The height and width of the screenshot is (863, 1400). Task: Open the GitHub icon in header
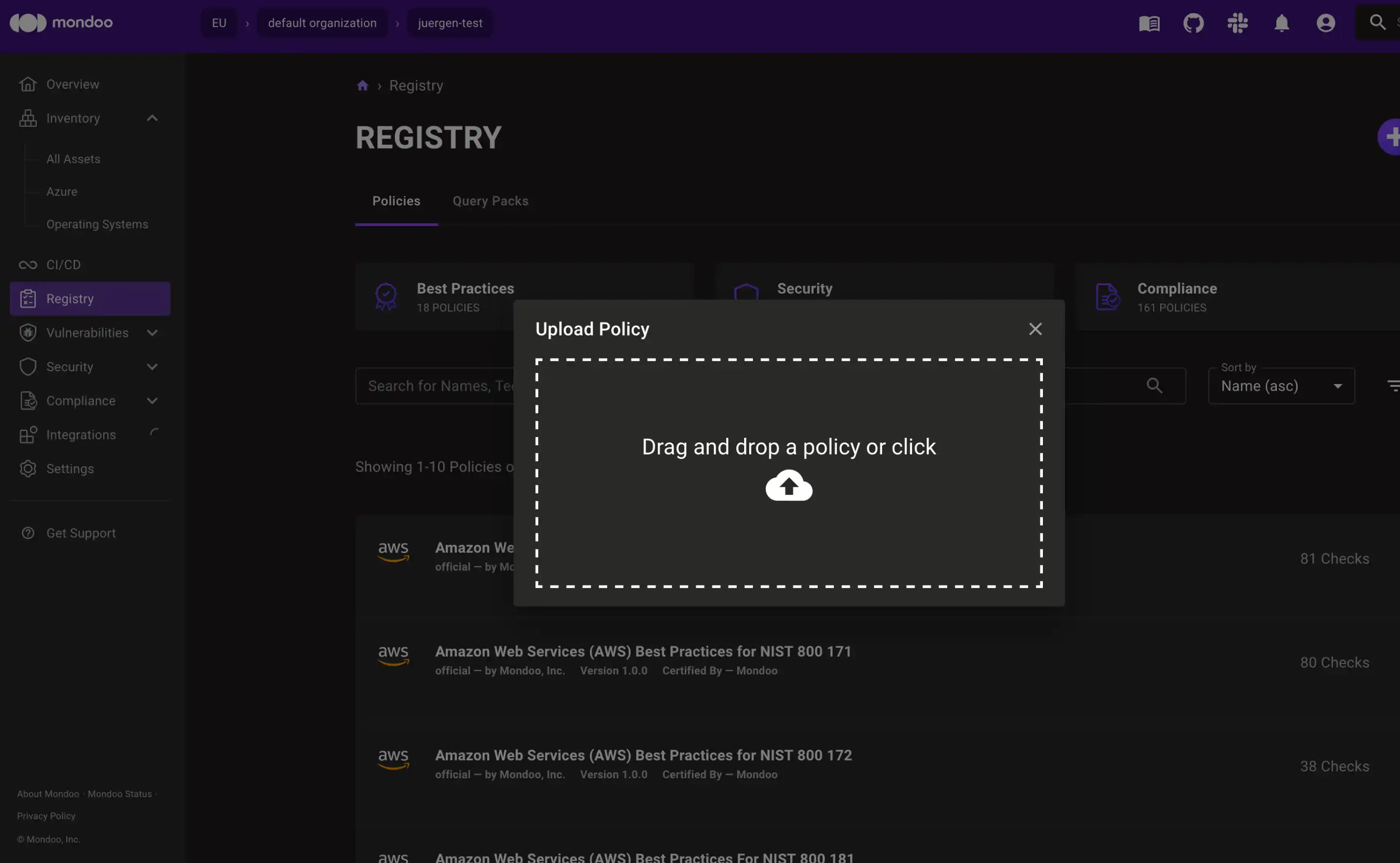tap(1193, 24)
